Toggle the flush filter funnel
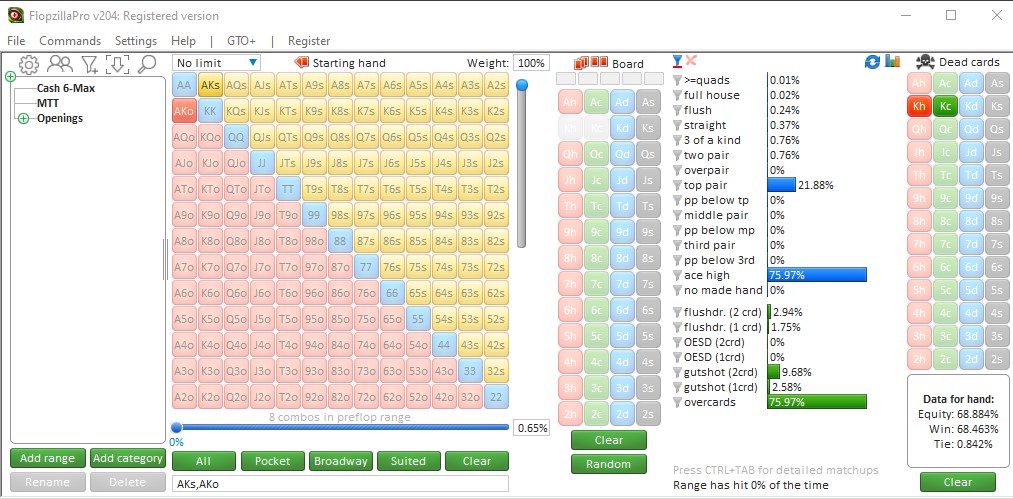The width and height of the screenshot is (1013, 499). coord(678,110)
